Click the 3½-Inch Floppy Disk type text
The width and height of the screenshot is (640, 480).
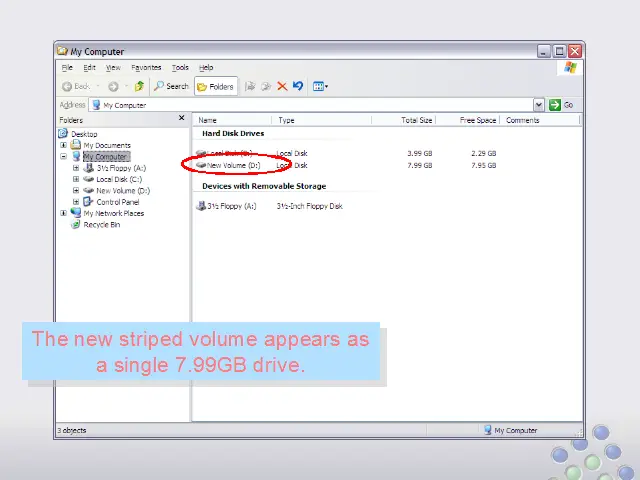[x=309, y=206]
